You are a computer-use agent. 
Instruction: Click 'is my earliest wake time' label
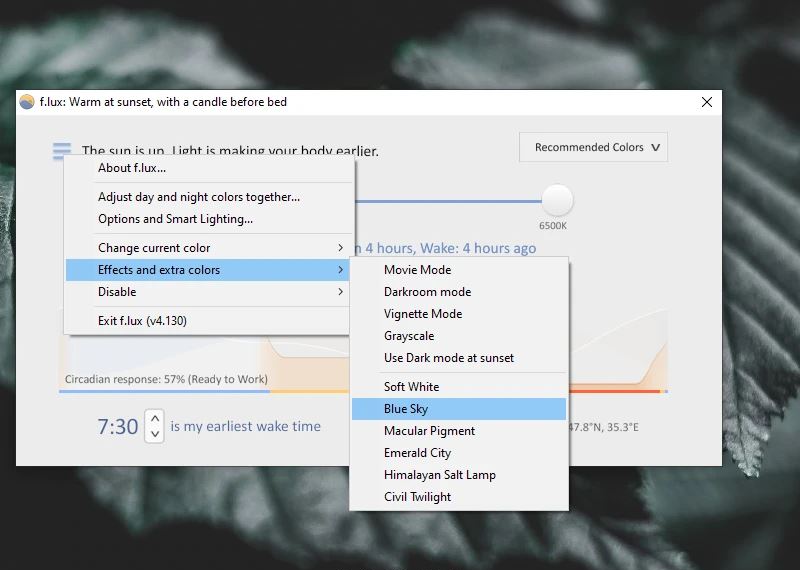point(245,426)
